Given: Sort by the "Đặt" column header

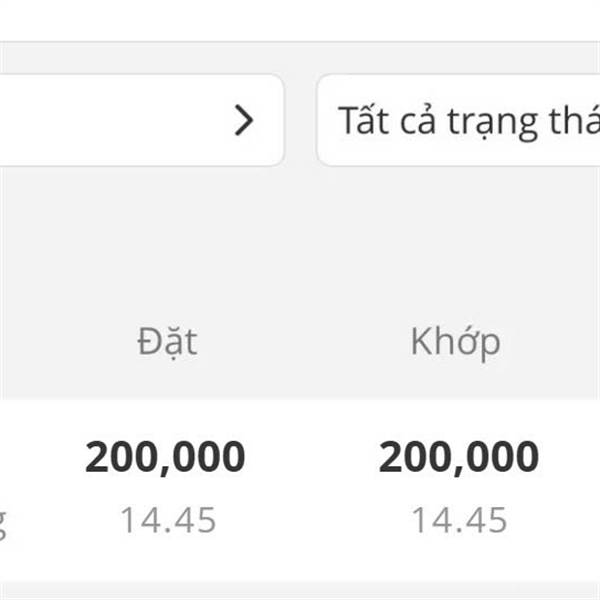Looking at the screenshot, I should click(167, 342).
